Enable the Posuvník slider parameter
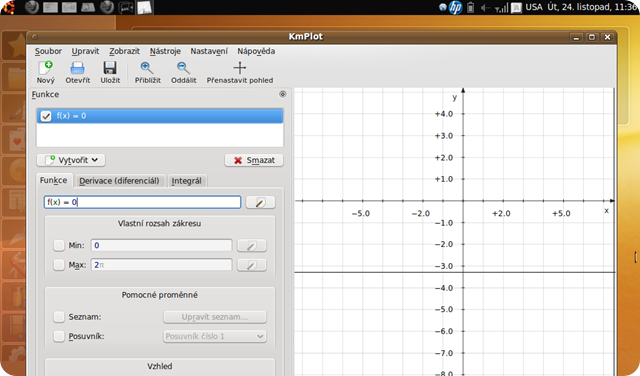 pos(59,336)
